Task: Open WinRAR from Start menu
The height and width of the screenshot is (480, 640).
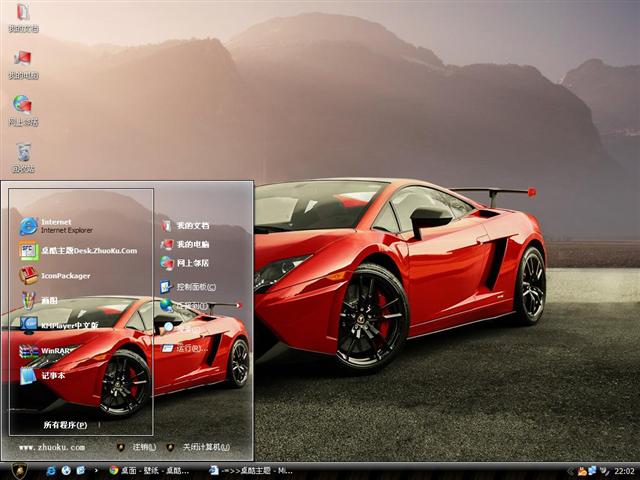Action: [47, 351]
